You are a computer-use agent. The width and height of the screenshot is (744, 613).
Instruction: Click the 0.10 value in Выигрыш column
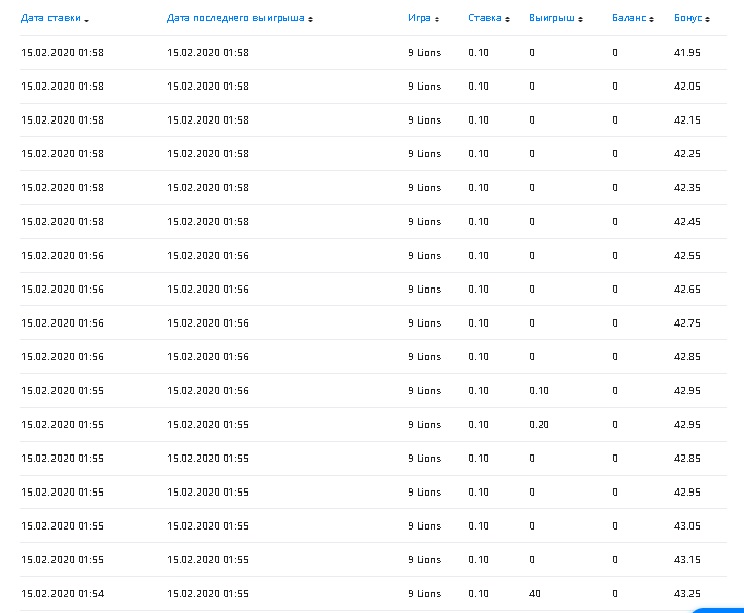pos(539,391)
